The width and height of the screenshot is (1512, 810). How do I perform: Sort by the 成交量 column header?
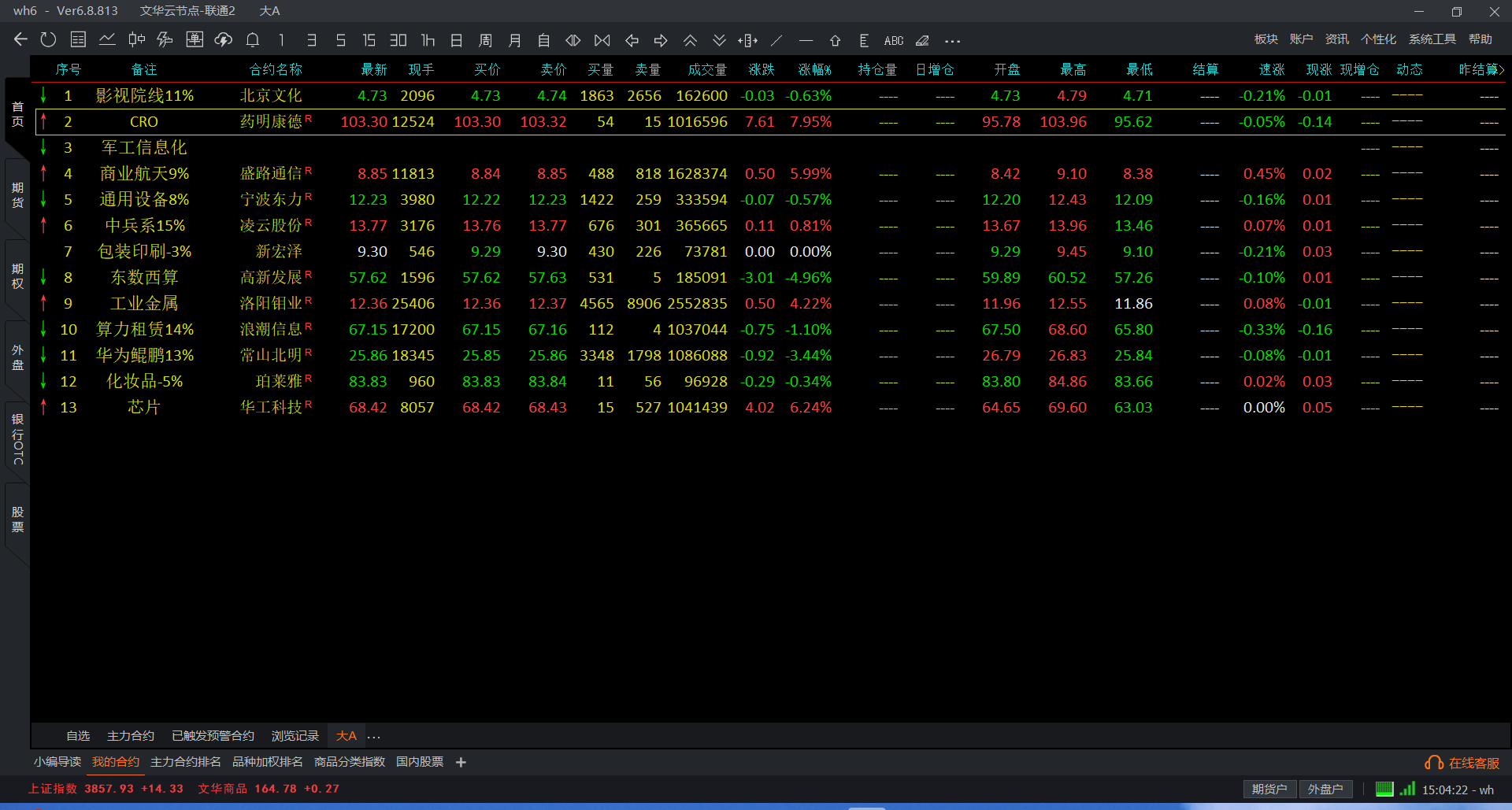tap(707, 70)
